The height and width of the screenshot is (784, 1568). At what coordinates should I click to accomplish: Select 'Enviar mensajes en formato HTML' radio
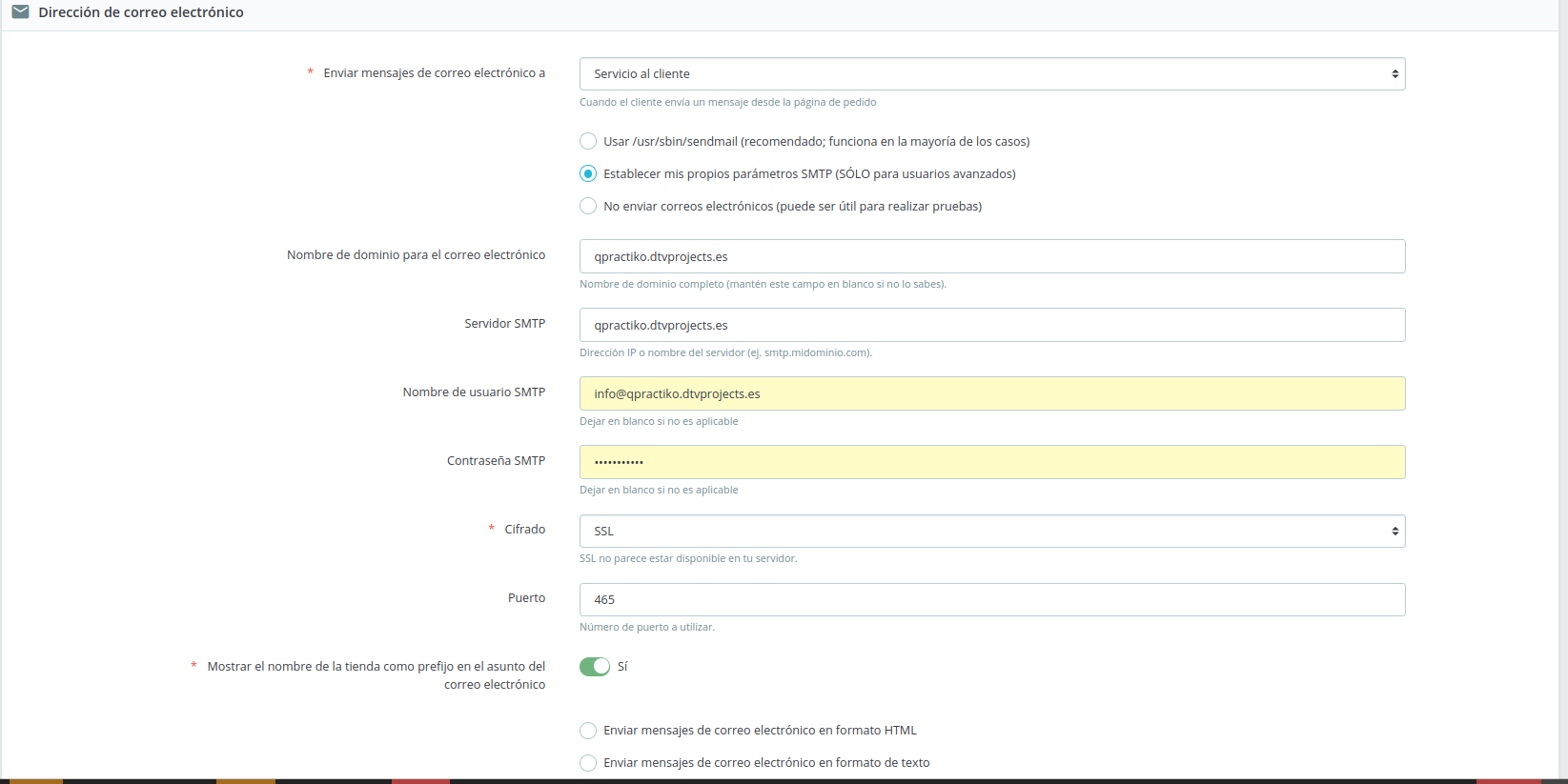coord(588,731)
